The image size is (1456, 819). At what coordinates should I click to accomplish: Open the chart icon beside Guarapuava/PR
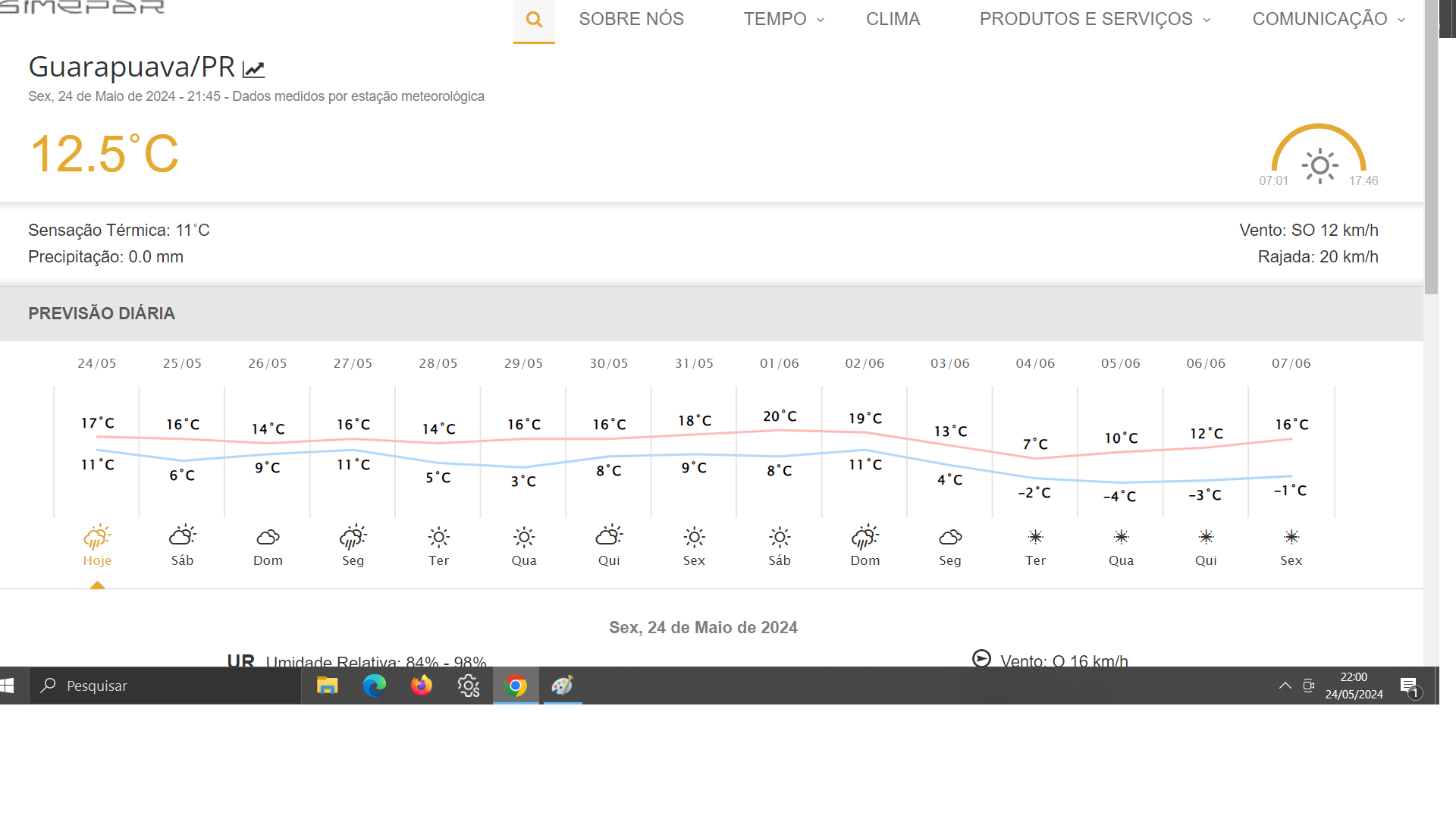tap(253, 70)
